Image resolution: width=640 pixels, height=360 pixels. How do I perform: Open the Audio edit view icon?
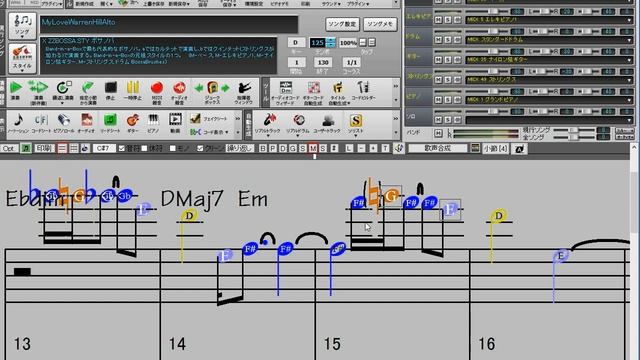point(87,120)
